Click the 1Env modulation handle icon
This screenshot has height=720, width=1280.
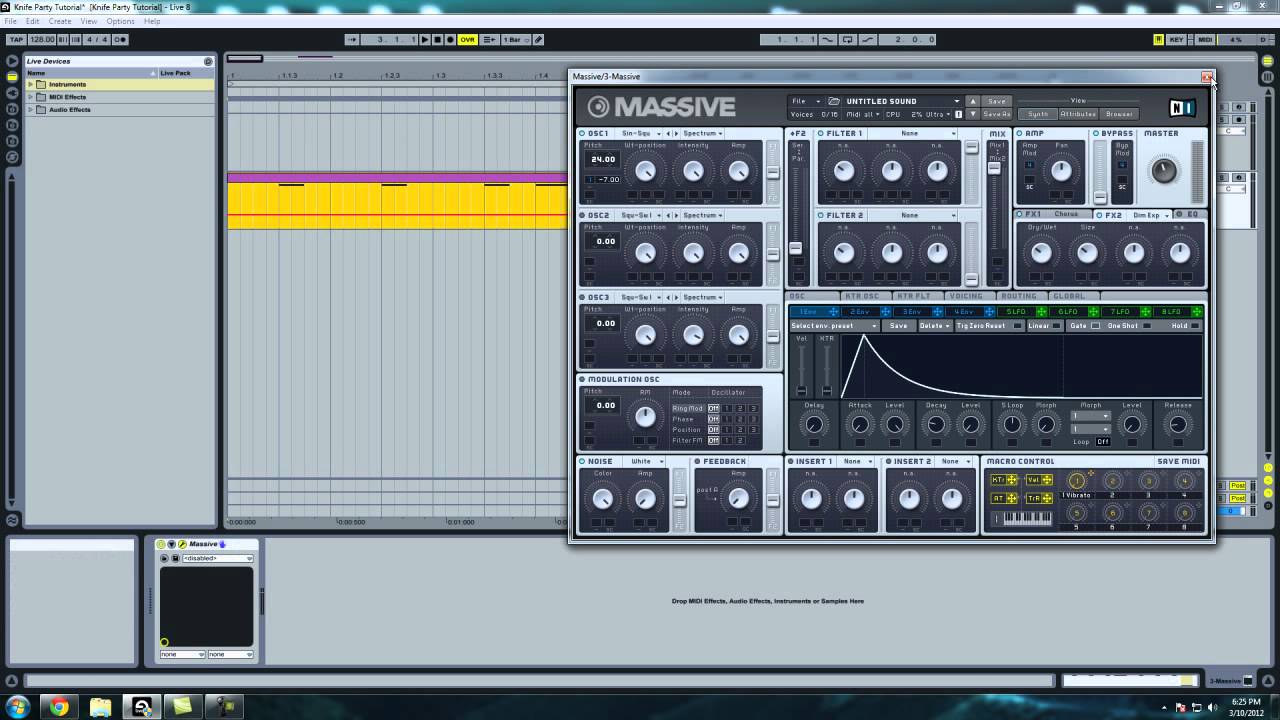[x=832, y=312]
